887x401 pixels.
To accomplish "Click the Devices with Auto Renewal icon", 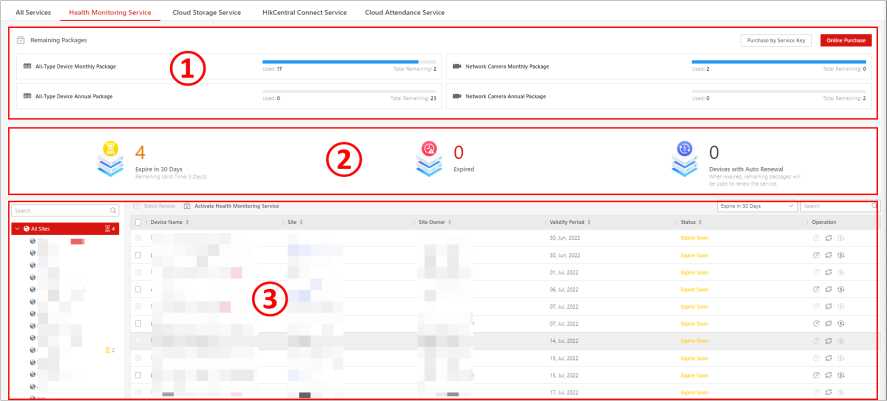I will pos(685,159).
